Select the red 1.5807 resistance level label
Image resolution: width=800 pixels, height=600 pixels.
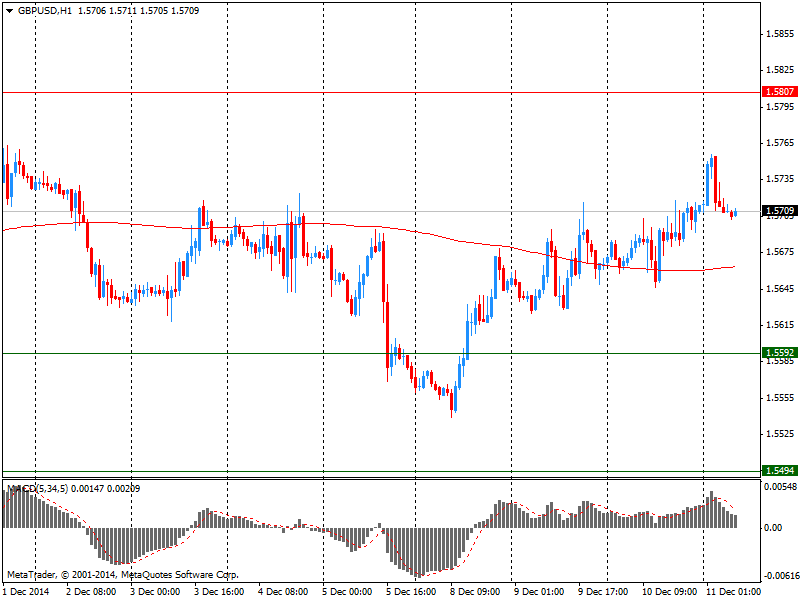(780, 91)
